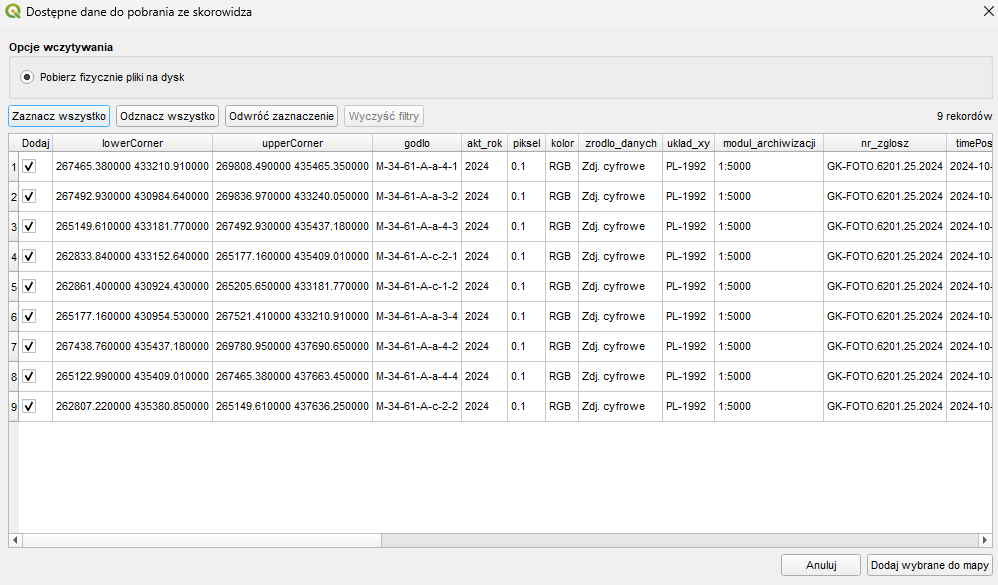This screenshot has width=998, height=585.
Task: Close the download data dialog
Action: coord(983,12)
